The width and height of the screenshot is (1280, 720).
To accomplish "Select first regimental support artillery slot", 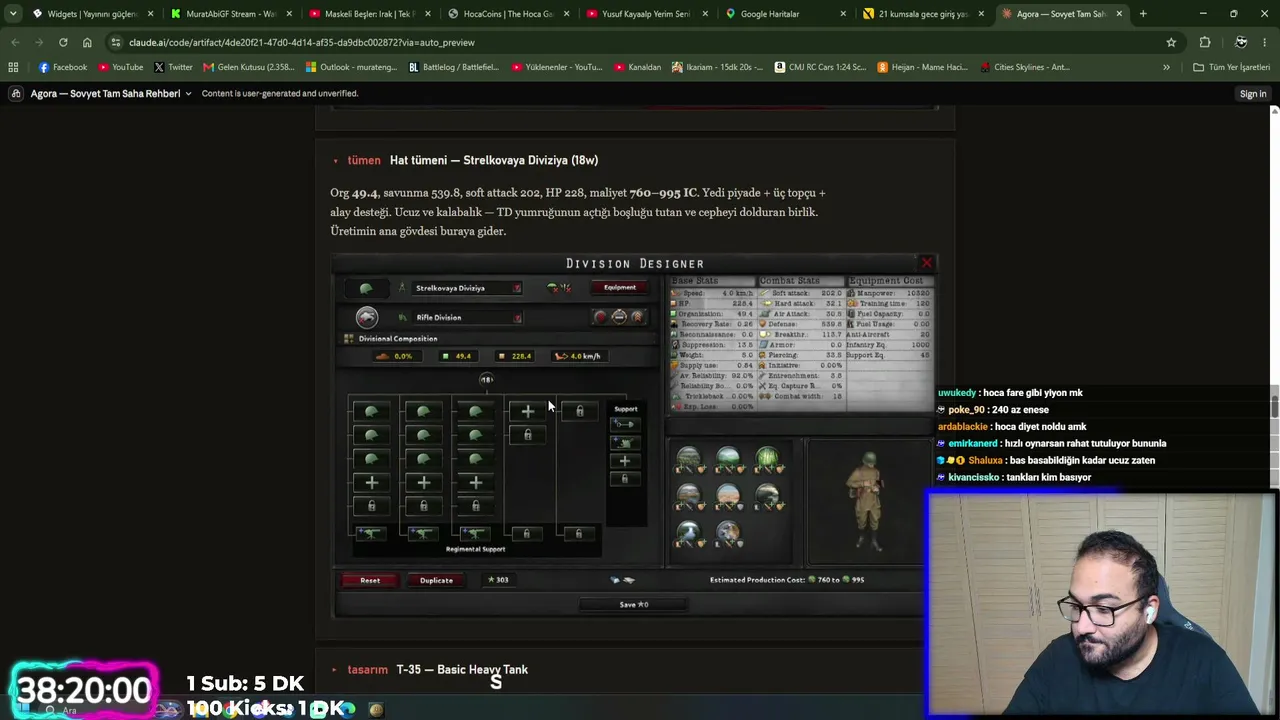I will (x=371, y=534).
